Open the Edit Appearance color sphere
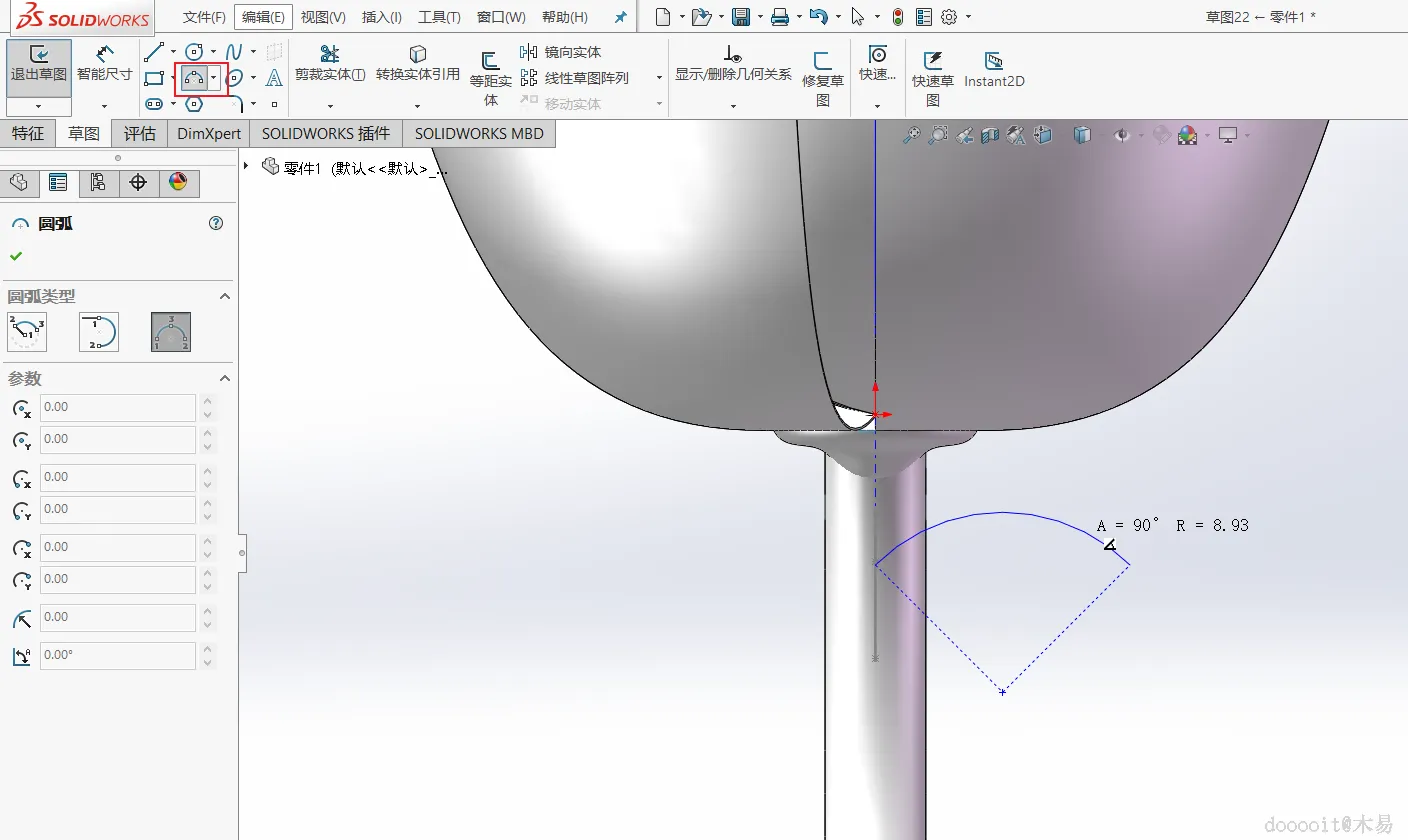This screenshot has width=1408, height=840. point(1187,135)
